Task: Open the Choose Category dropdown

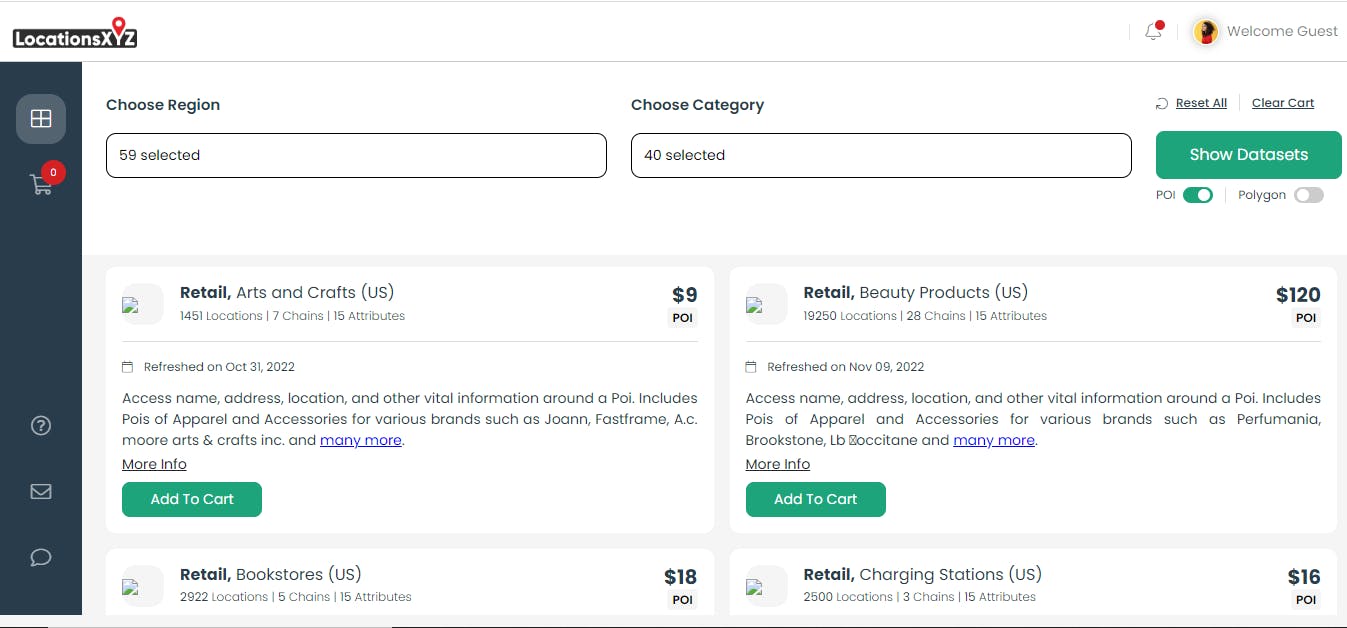Action: pyautogui.click(x=881, y=155)
